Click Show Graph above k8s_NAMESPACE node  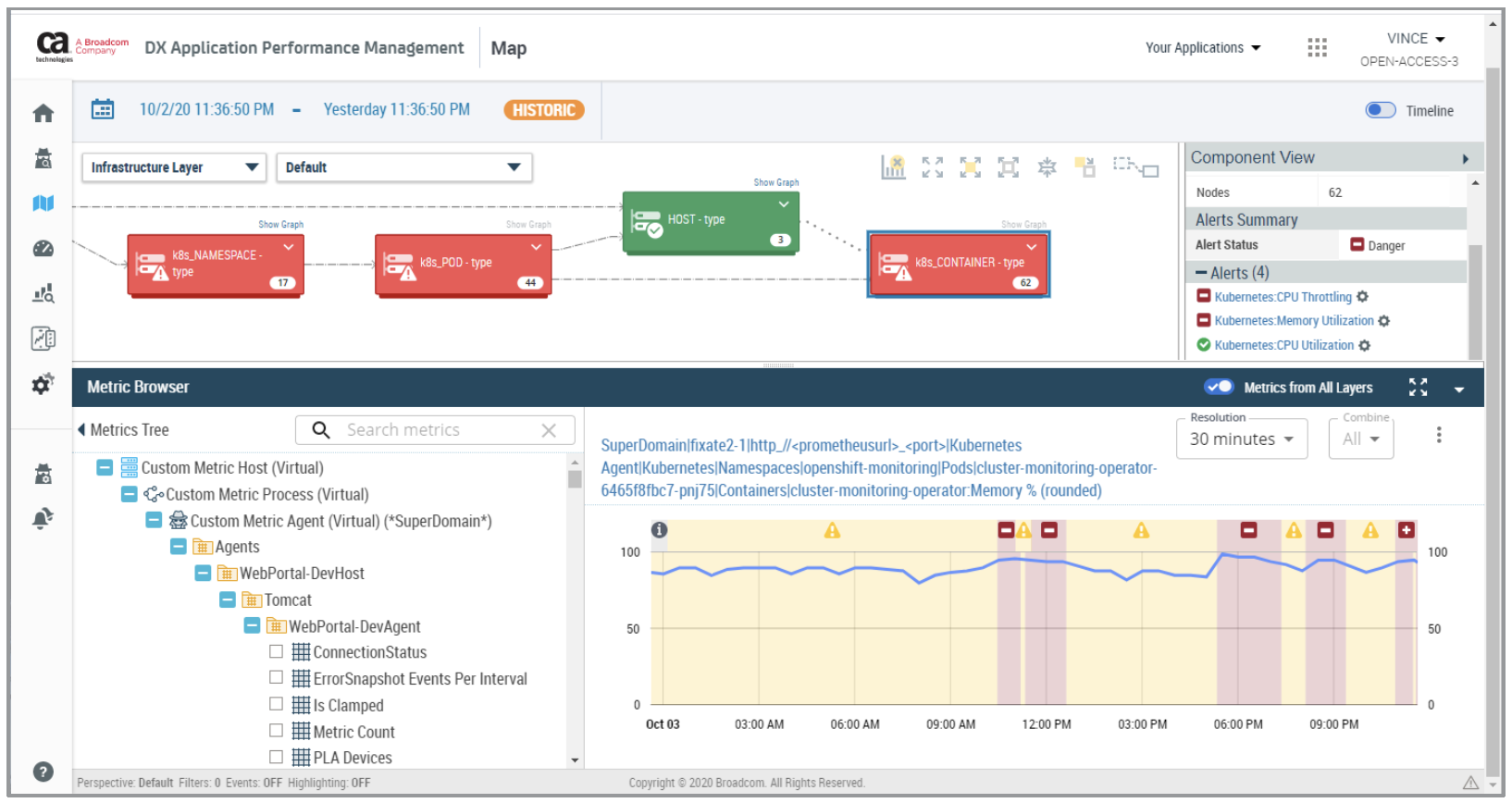pyautogui.click(x=280, y=224)
